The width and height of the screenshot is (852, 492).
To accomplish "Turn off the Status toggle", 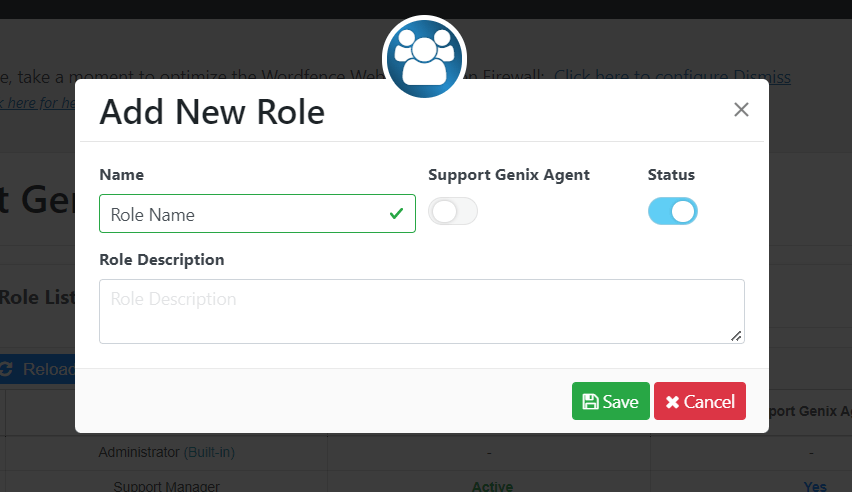I will pyautogui.click(x=673, y=211).
